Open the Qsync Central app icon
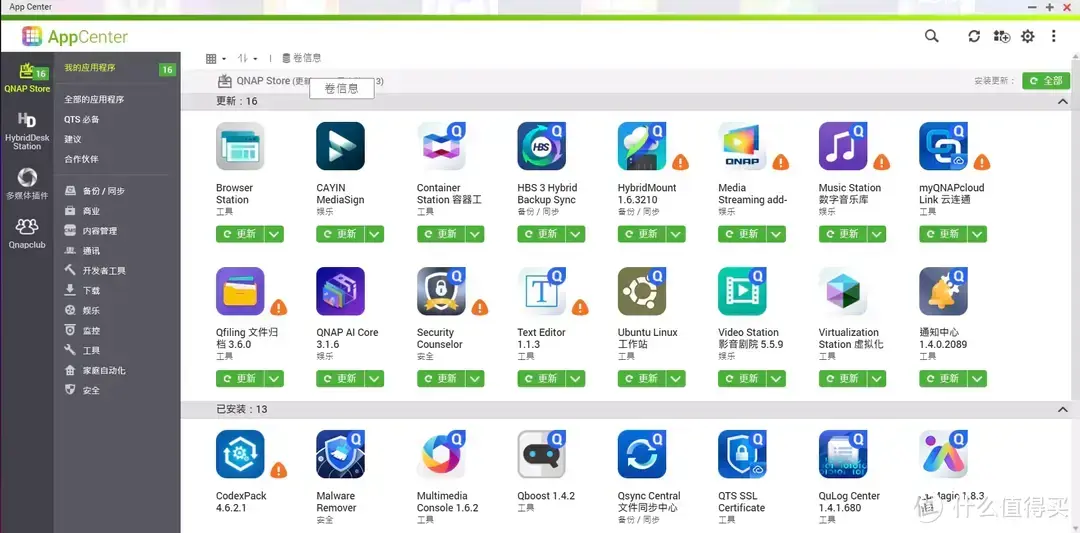The width and height of the screenshot is (1080, 533). point(642,454)
